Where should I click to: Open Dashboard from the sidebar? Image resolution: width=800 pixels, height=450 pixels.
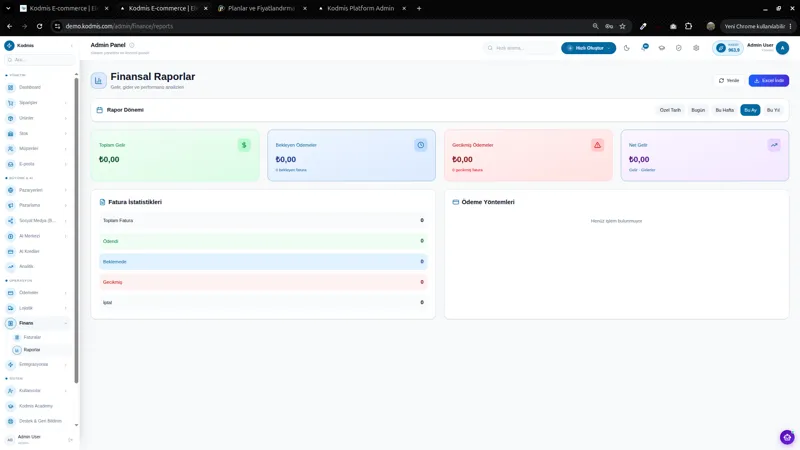(30, 87)
